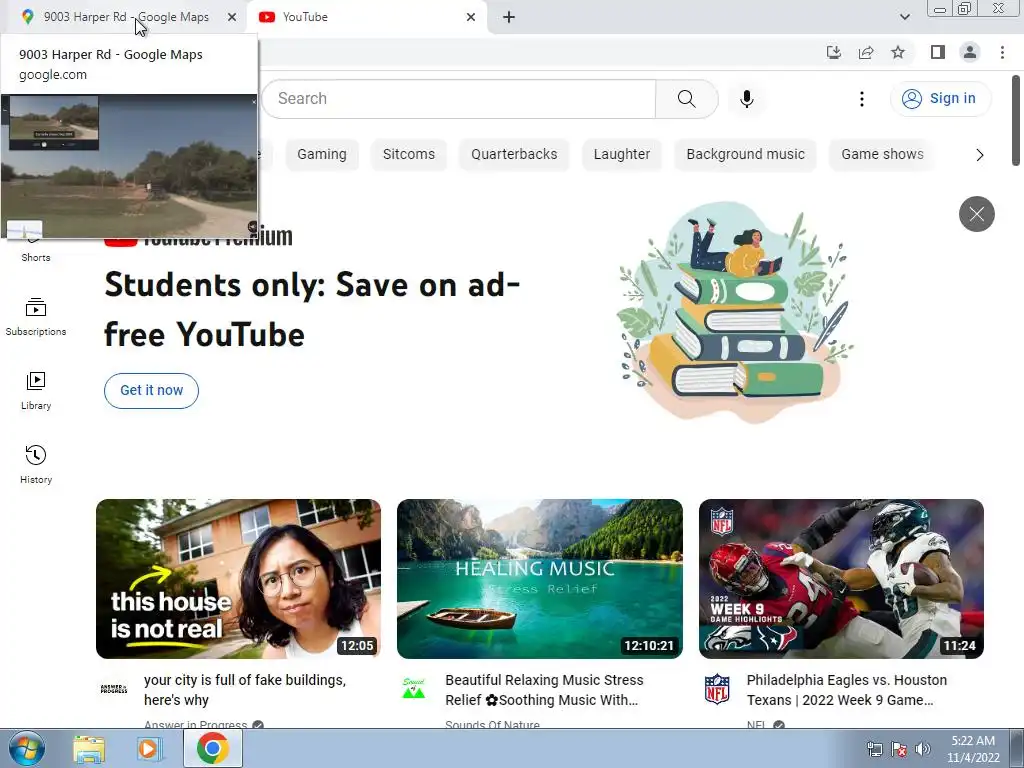
Task: Open Subscriptions in the sidebar
Action: 36,317
